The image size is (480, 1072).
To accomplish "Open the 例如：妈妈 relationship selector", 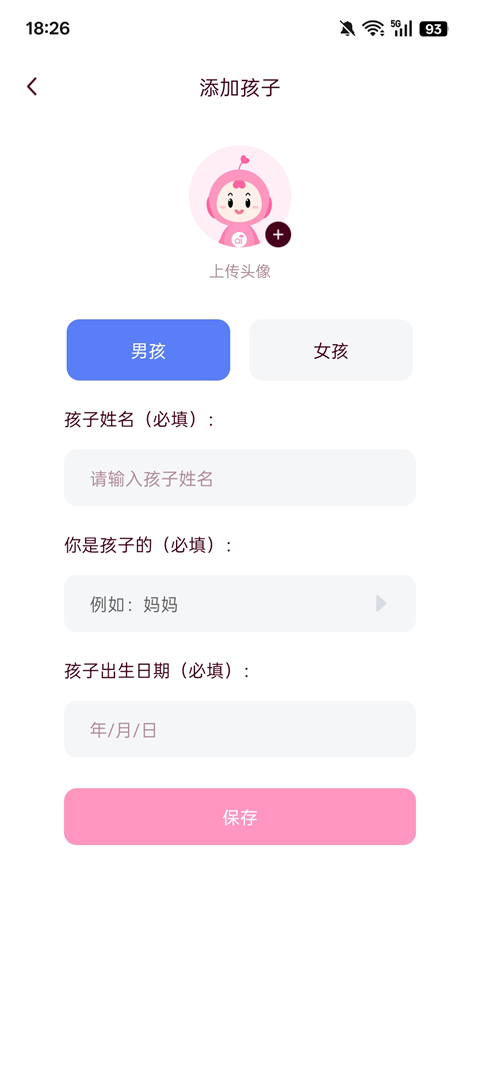I will [240, 604].
